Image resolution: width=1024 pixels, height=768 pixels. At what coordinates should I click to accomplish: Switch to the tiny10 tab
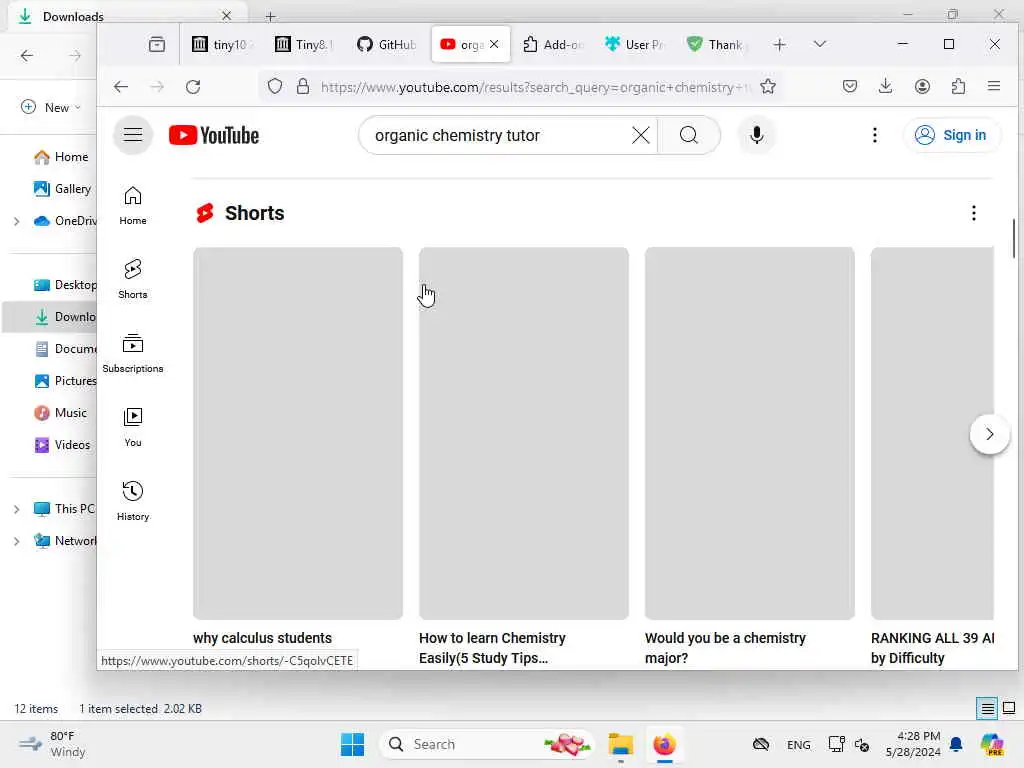[x=220, y=44]
